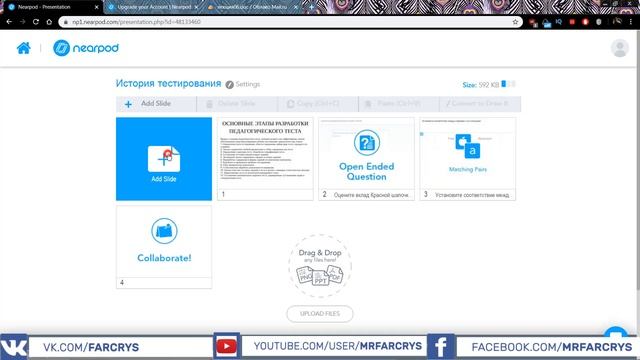Open the user profile avatar
This screenshot has width=640, height=360.
tap(620, 48)
